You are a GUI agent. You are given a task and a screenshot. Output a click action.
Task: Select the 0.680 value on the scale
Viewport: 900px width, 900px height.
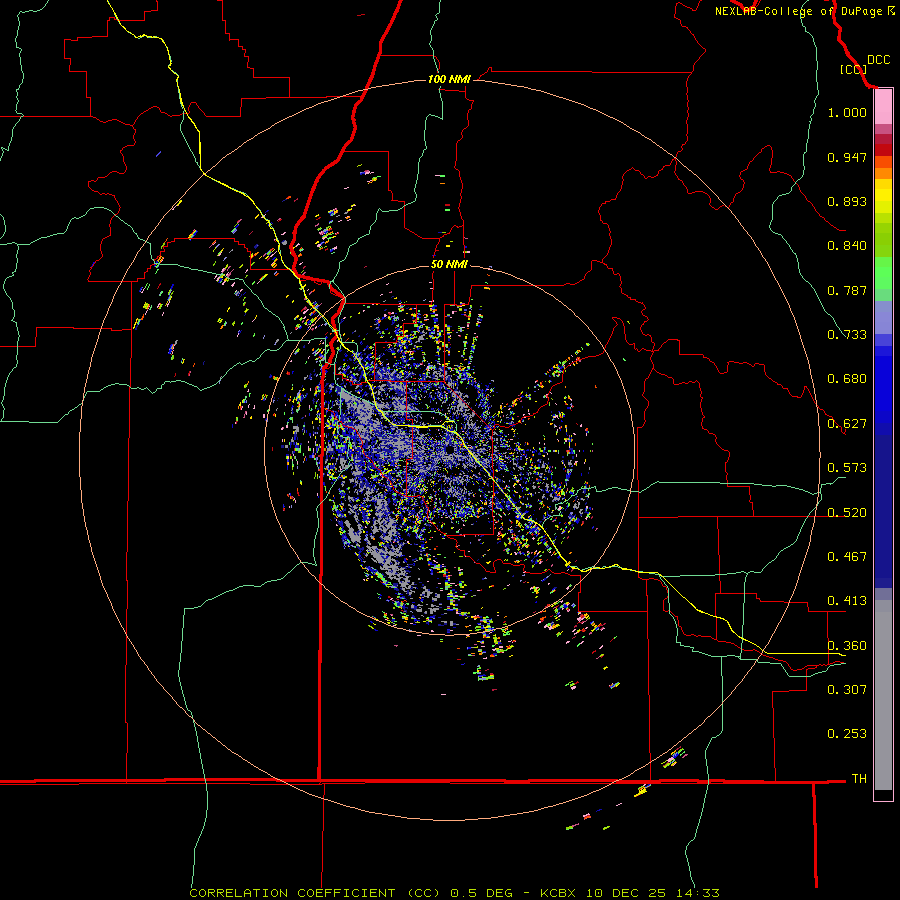(x=847, y=379)
